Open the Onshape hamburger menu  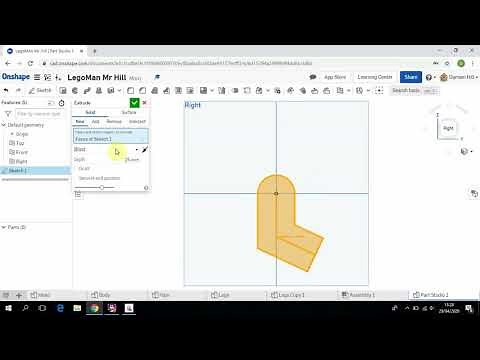(x=37, y=77)
